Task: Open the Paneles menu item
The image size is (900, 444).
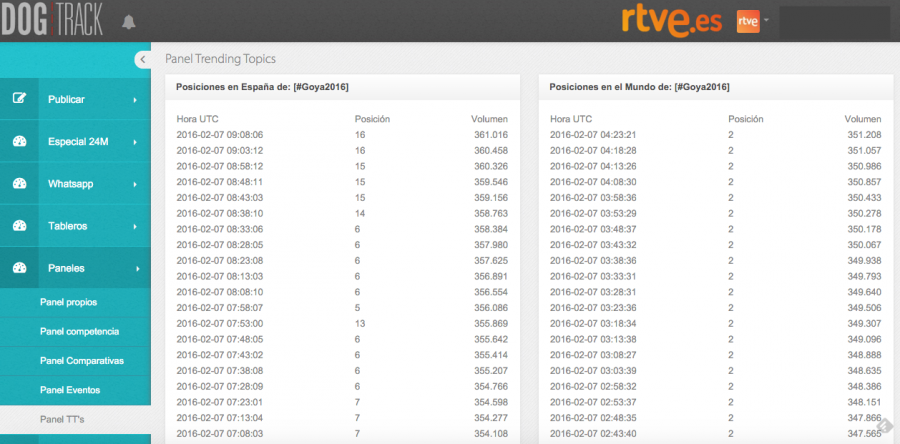Action: (75, 268)
